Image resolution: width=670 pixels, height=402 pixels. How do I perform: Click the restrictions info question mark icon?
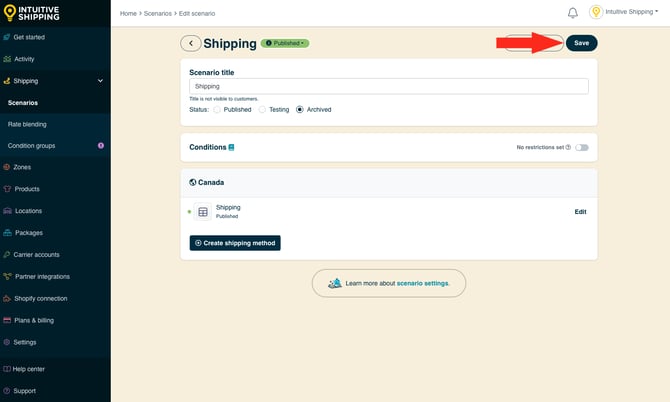568,147
